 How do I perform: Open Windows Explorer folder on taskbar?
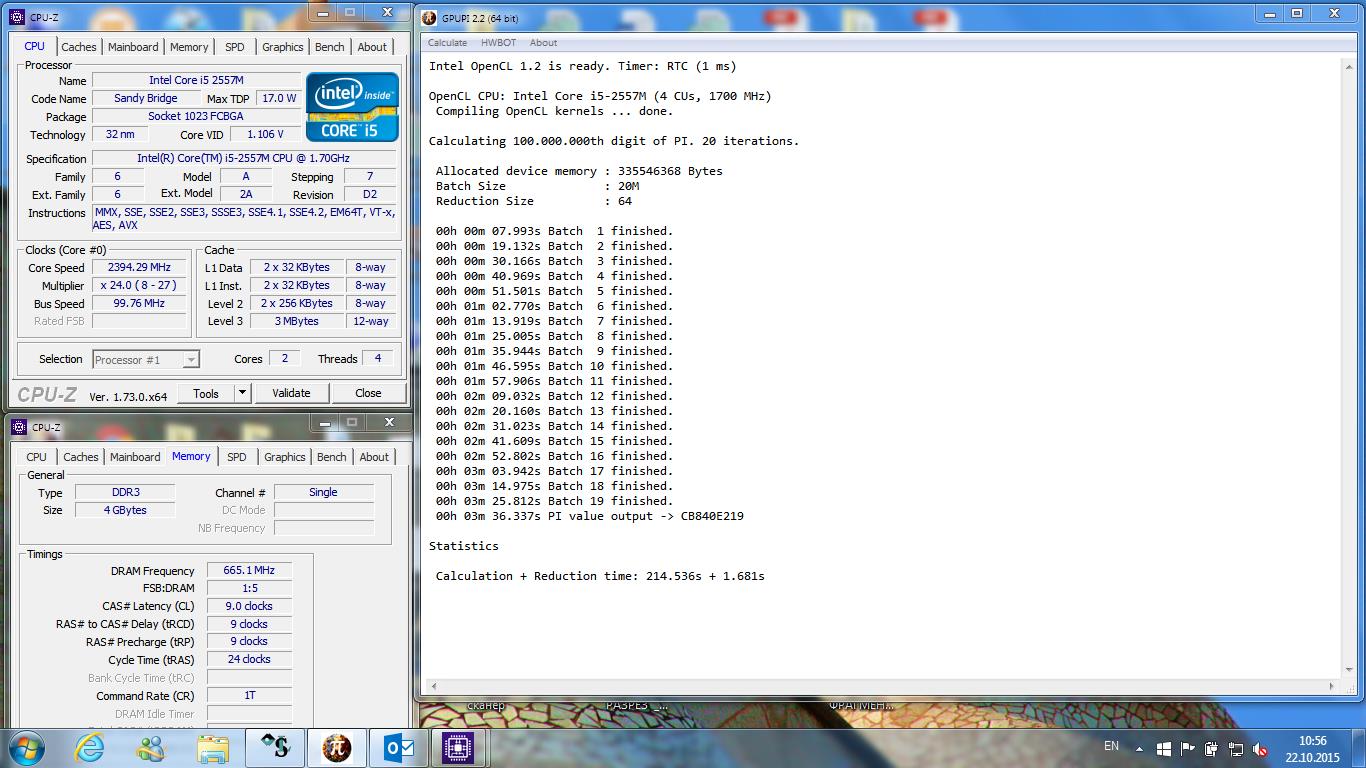(213, 747)
